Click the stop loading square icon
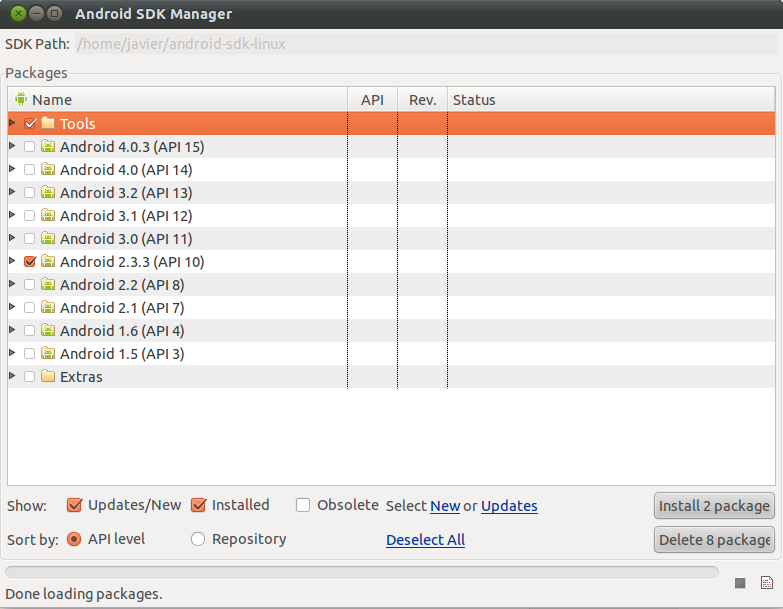This screenshot has height=609, width=783. (x=740, y=583)
